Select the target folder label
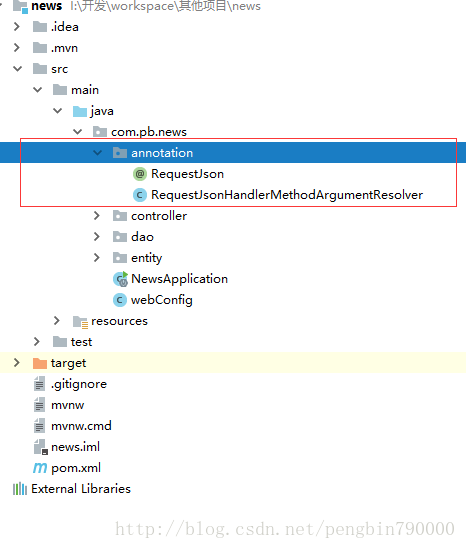The width and height of the screenshot is (466, 549). [69, 363]
